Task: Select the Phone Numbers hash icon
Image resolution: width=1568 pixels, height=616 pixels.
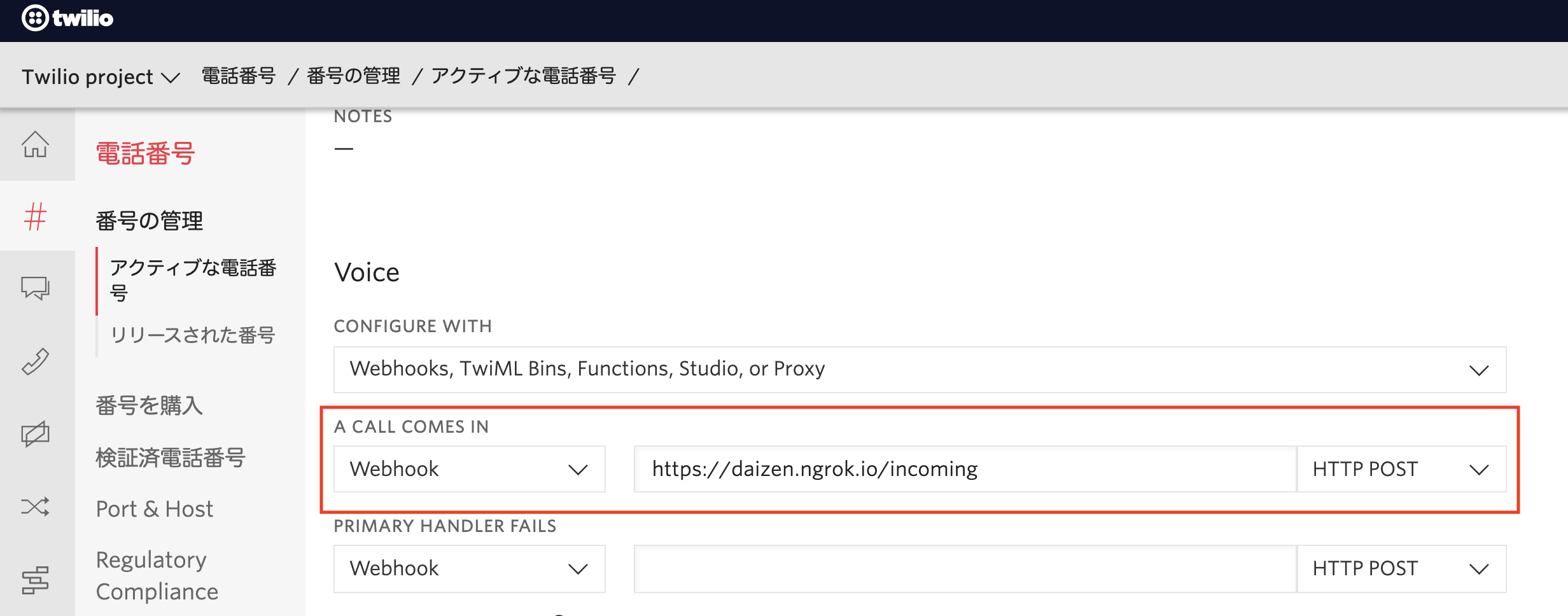Action: [x=36, y=216]
